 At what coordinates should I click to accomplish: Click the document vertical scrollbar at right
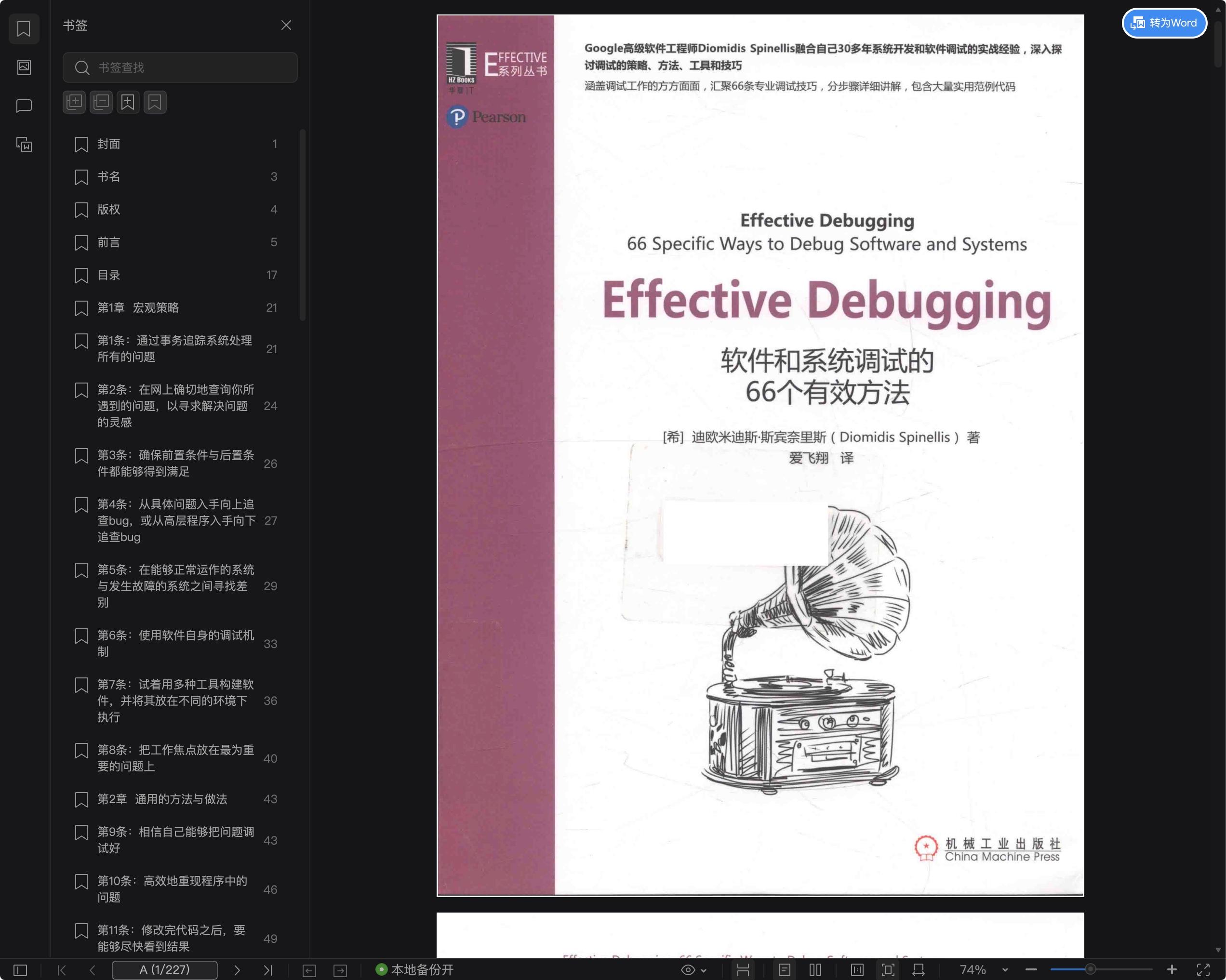coord(1218,44)
